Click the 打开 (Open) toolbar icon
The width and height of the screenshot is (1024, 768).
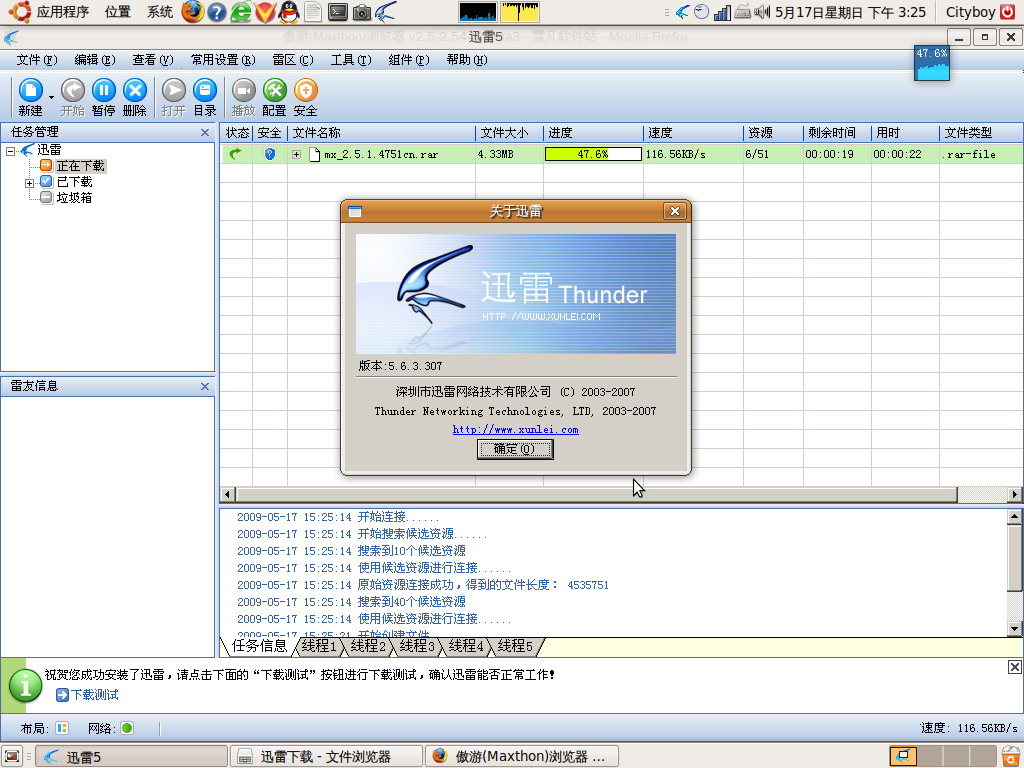(174, 97)
